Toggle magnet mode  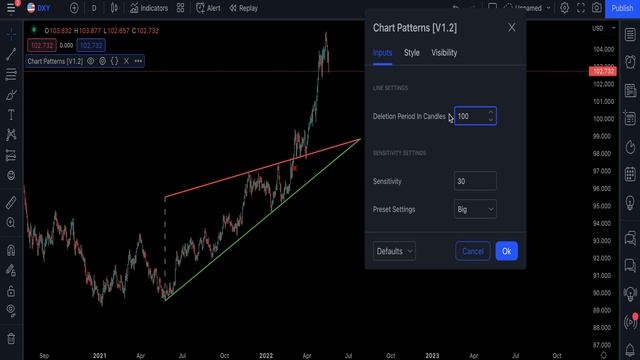11,250
